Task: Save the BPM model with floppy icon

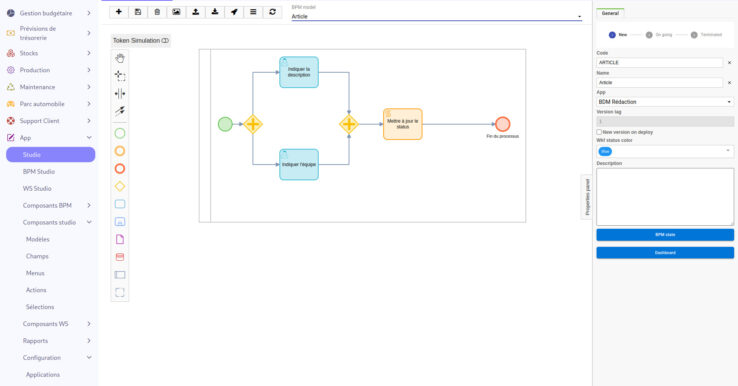Action: click(x=138, y=12)
